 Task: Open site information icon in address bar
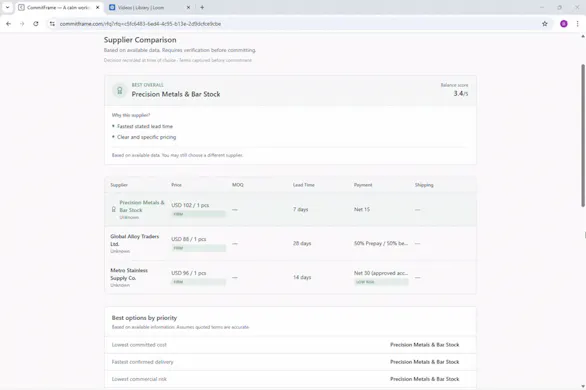pyautogui.click(x=52, y=24)
